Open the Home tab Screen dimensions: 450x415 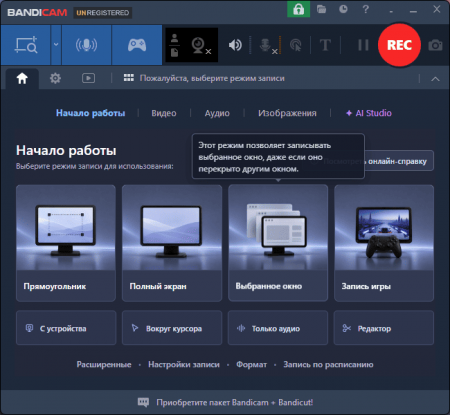point(22,78)
